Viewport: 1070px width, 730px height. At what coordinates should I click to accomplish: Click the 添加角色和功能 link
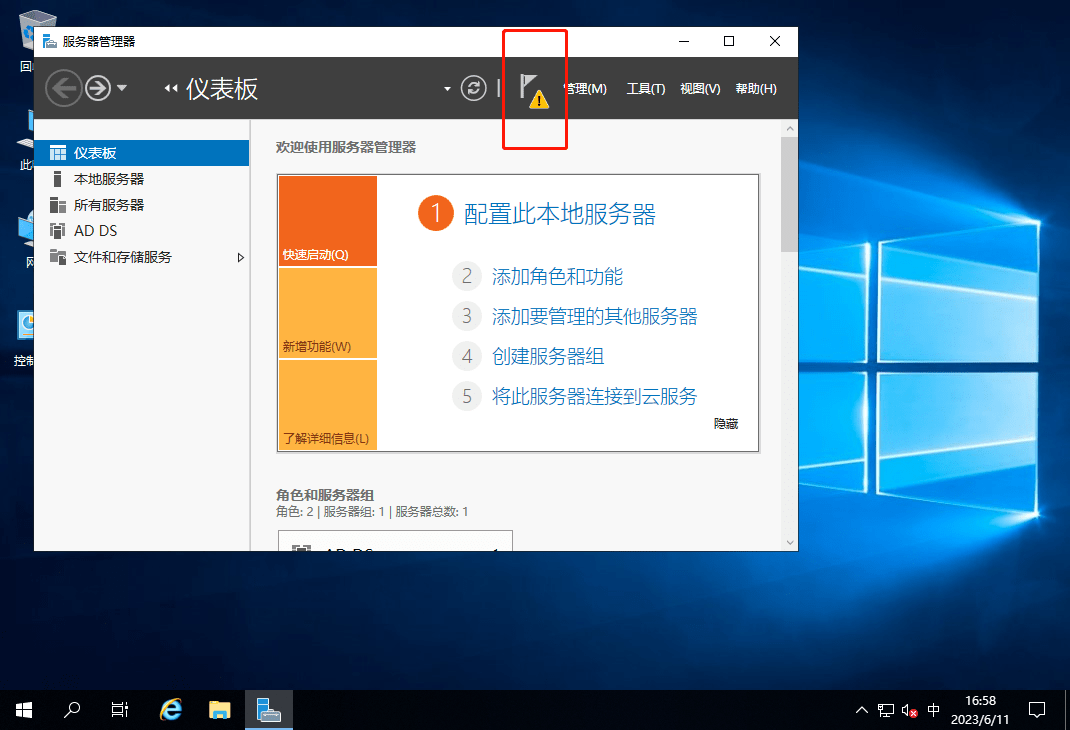[557, 276]
